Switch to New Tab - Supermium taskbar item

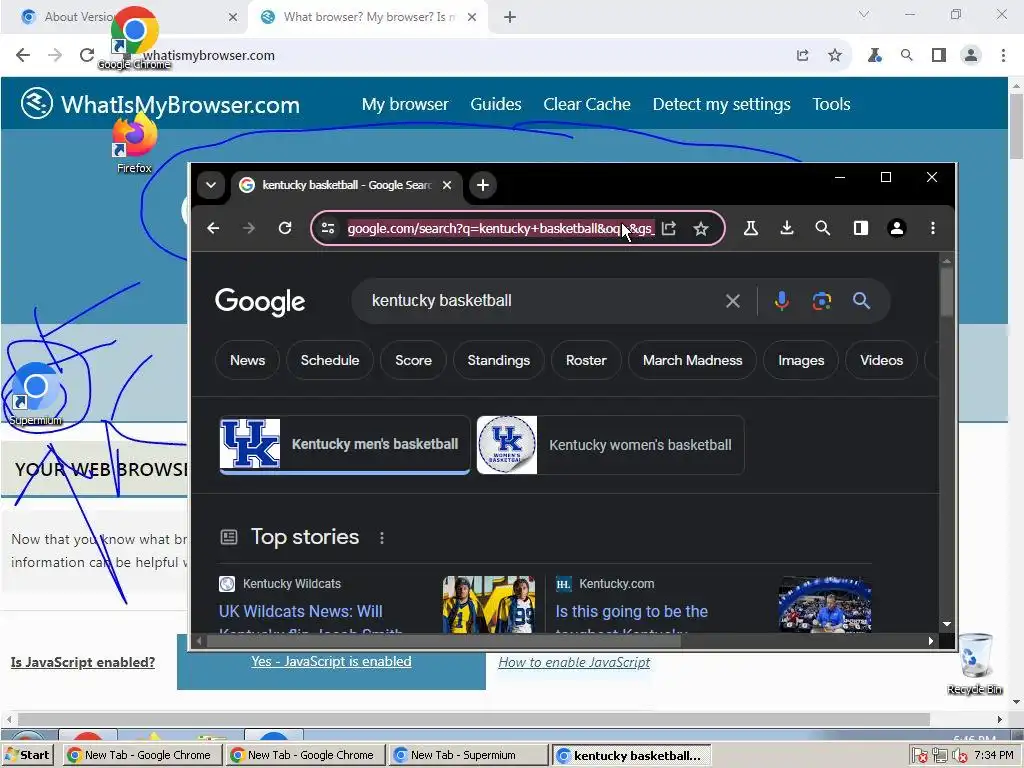[x=470, y=755]
